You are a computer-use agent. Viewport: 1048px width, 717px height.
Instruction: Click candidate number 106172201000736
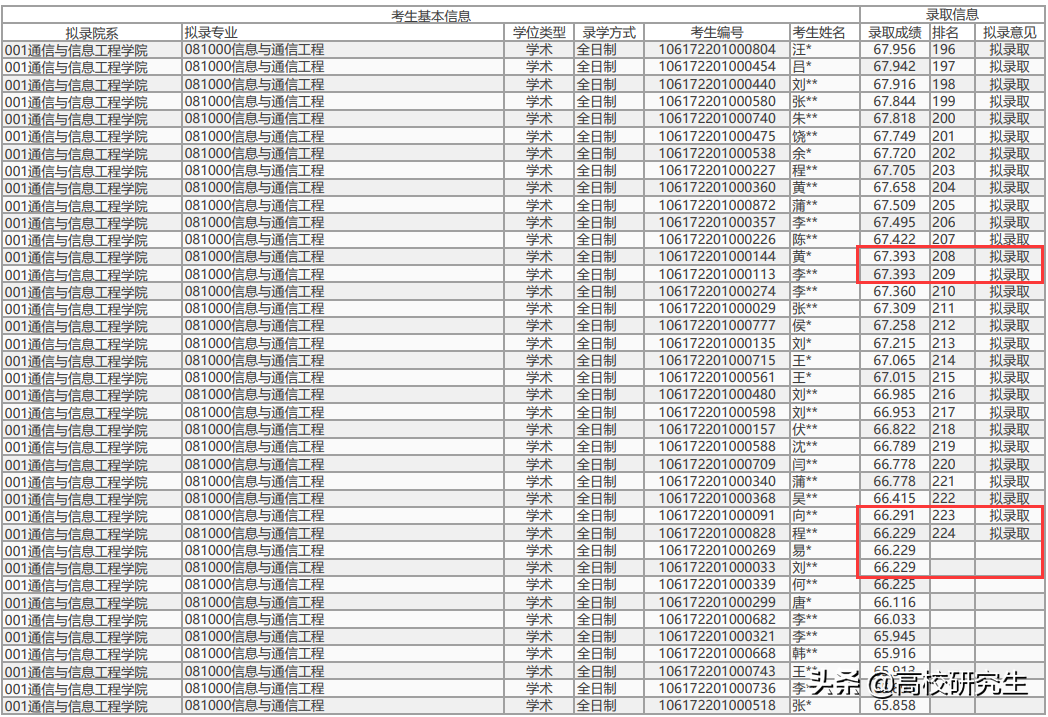pos(717,688)
